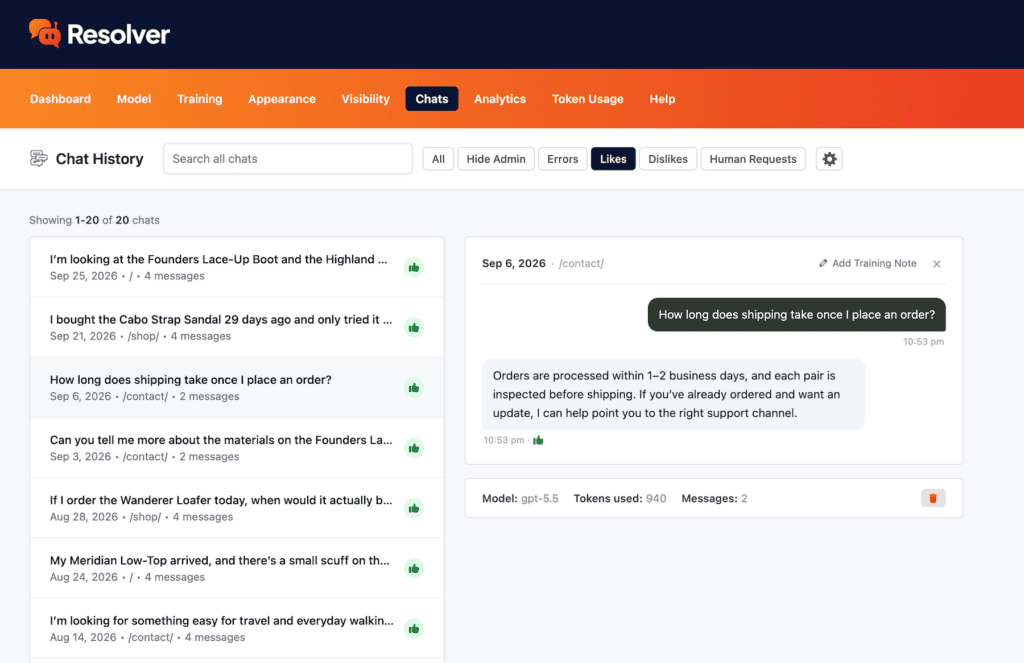Select the shipping time chat in list
Viewport: 1024px width, 663px height.
coord(236,388)
